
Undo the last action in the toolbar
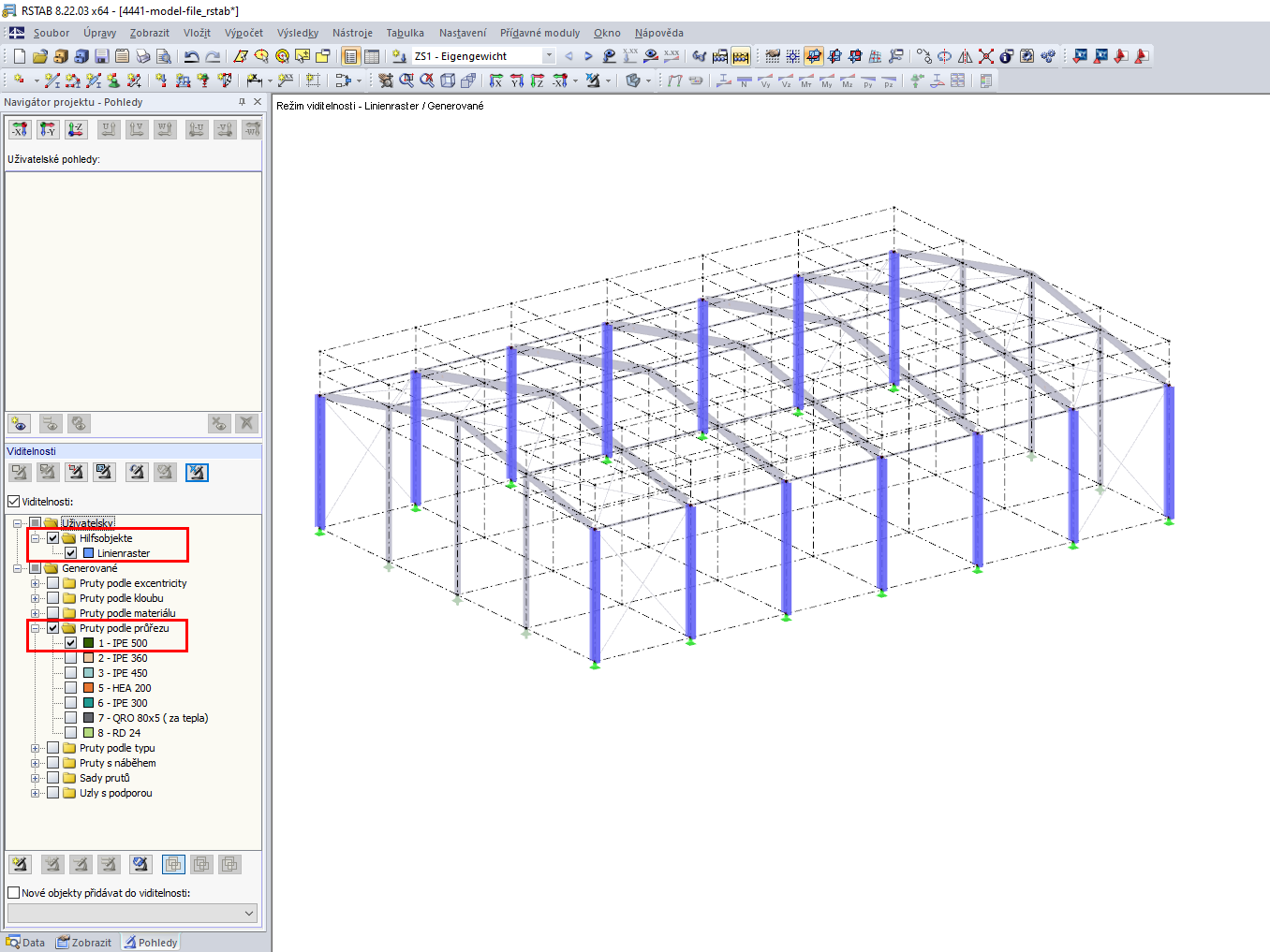[191, 56]
